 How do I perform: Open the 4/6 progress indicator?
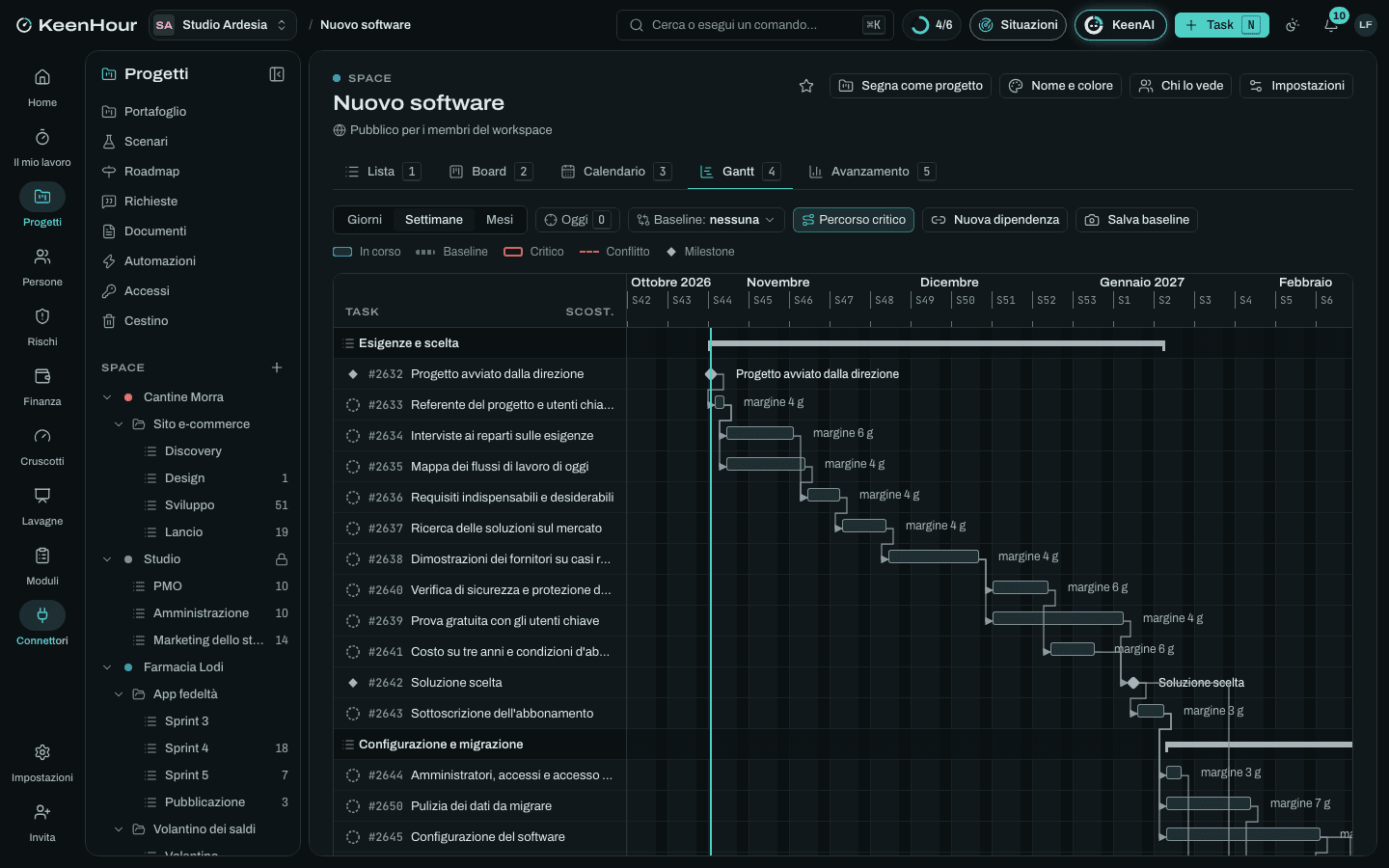coord(932,25)
